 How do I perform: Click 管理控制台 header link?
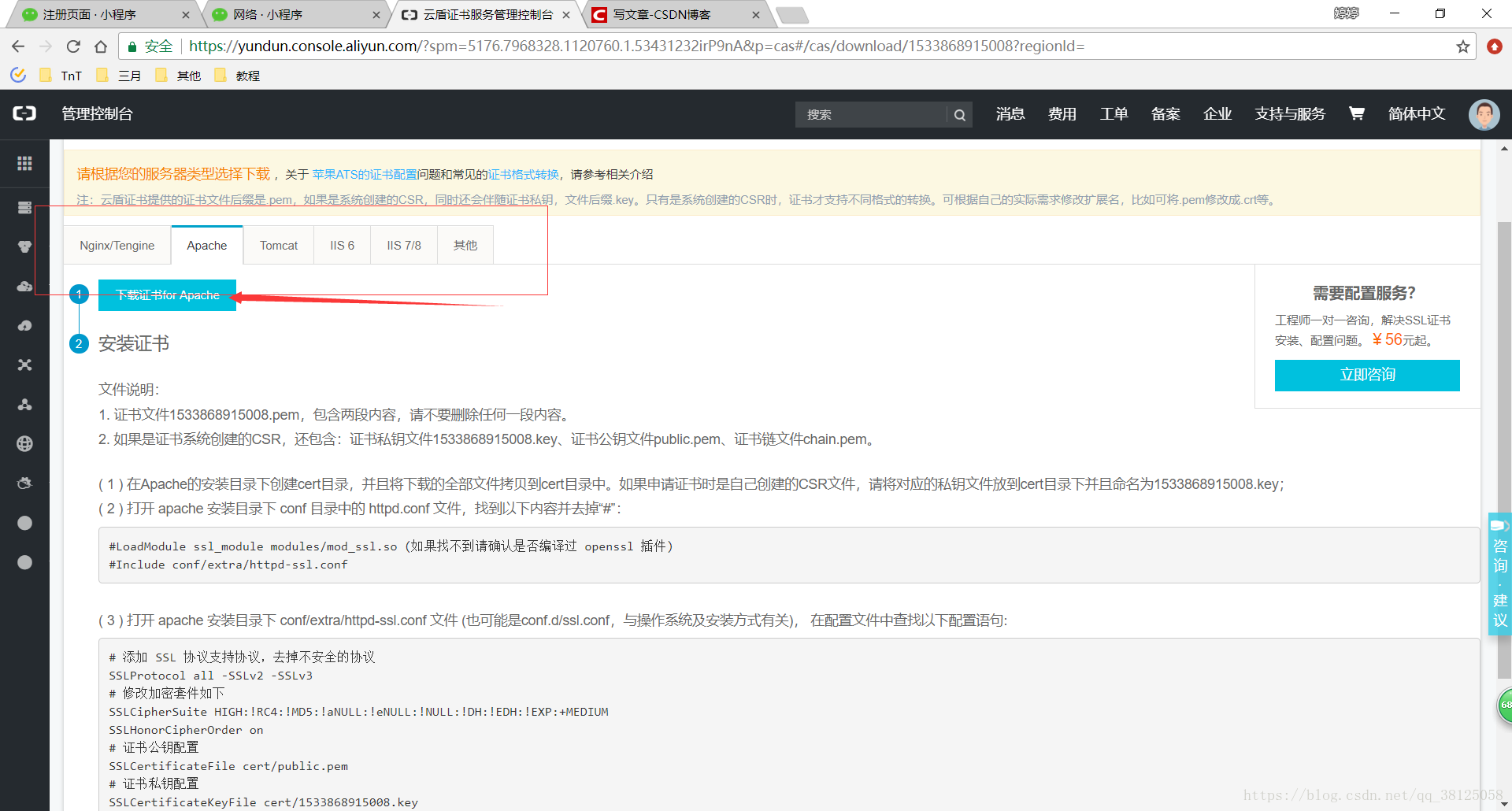(x=98, y=113)
